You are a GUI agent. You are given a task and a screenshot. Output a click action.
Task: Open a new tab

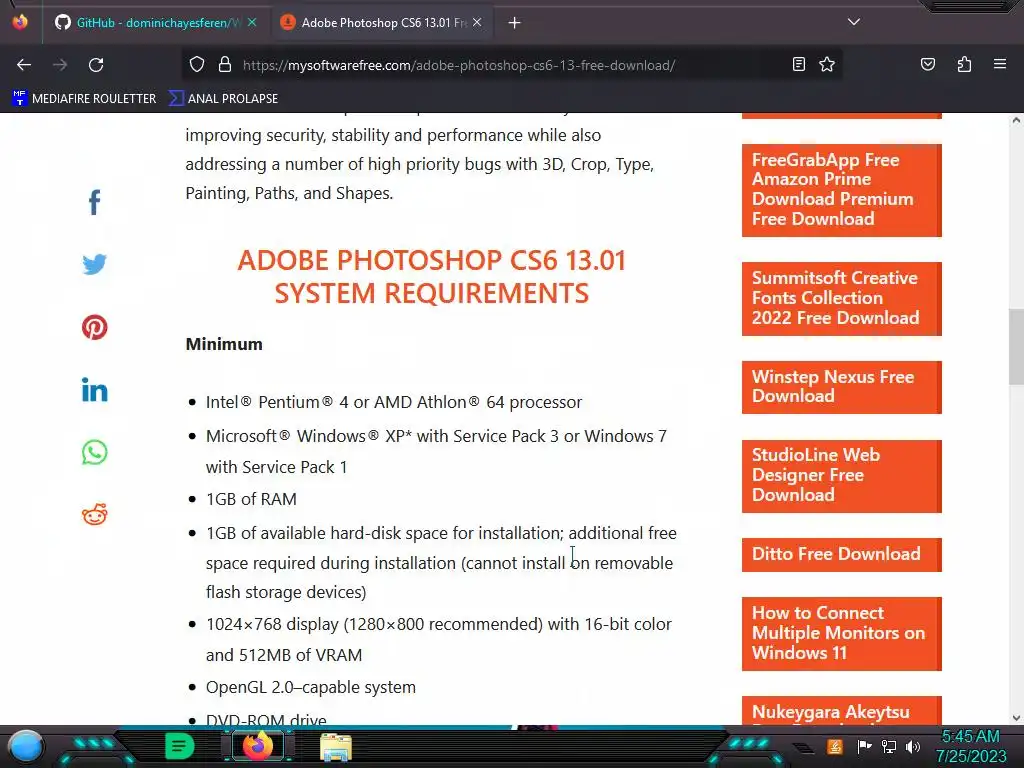[515, 23]
